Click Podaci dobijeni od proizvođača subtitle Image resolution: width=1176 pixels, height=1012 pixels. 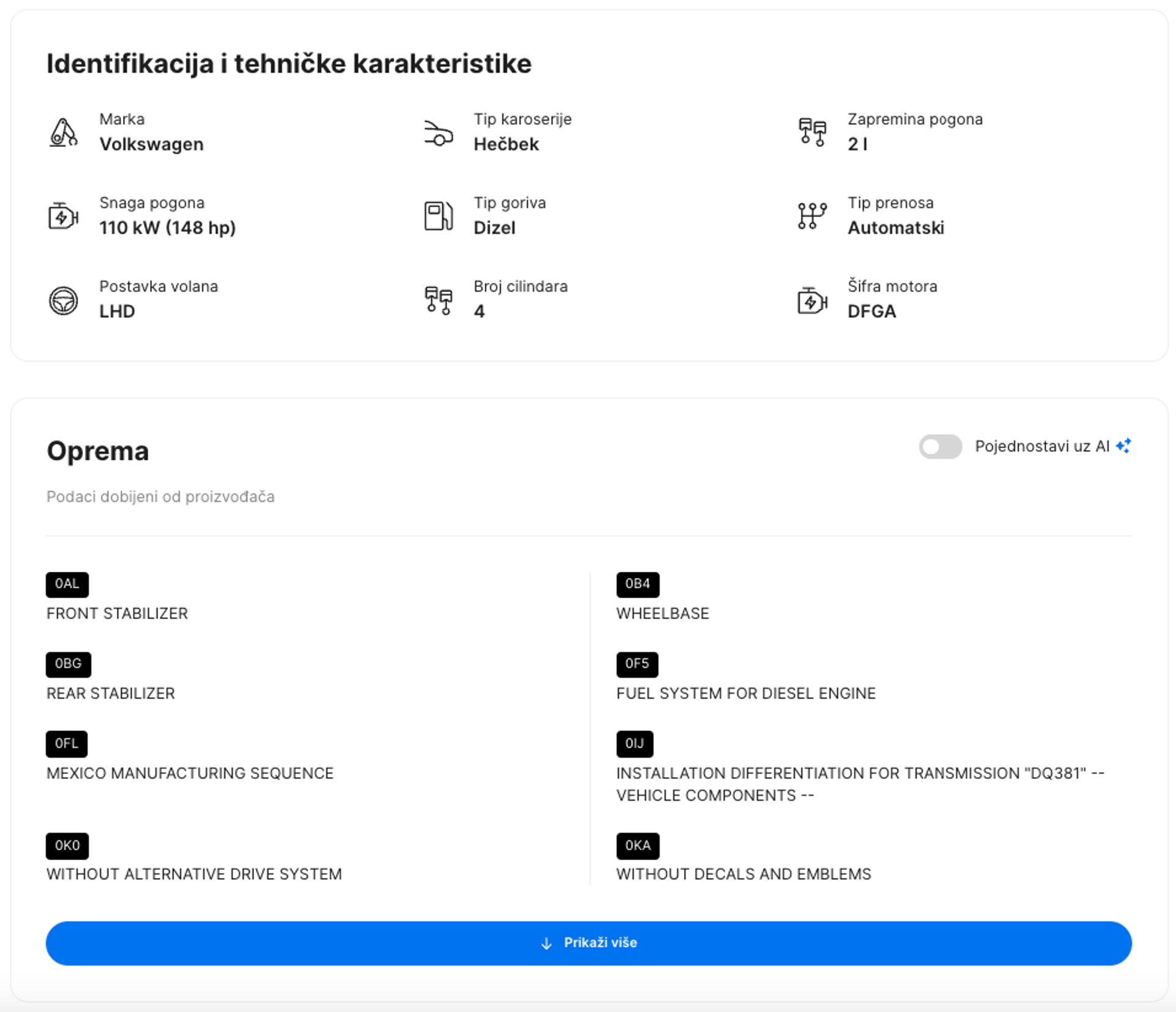(x=160, y=497)
